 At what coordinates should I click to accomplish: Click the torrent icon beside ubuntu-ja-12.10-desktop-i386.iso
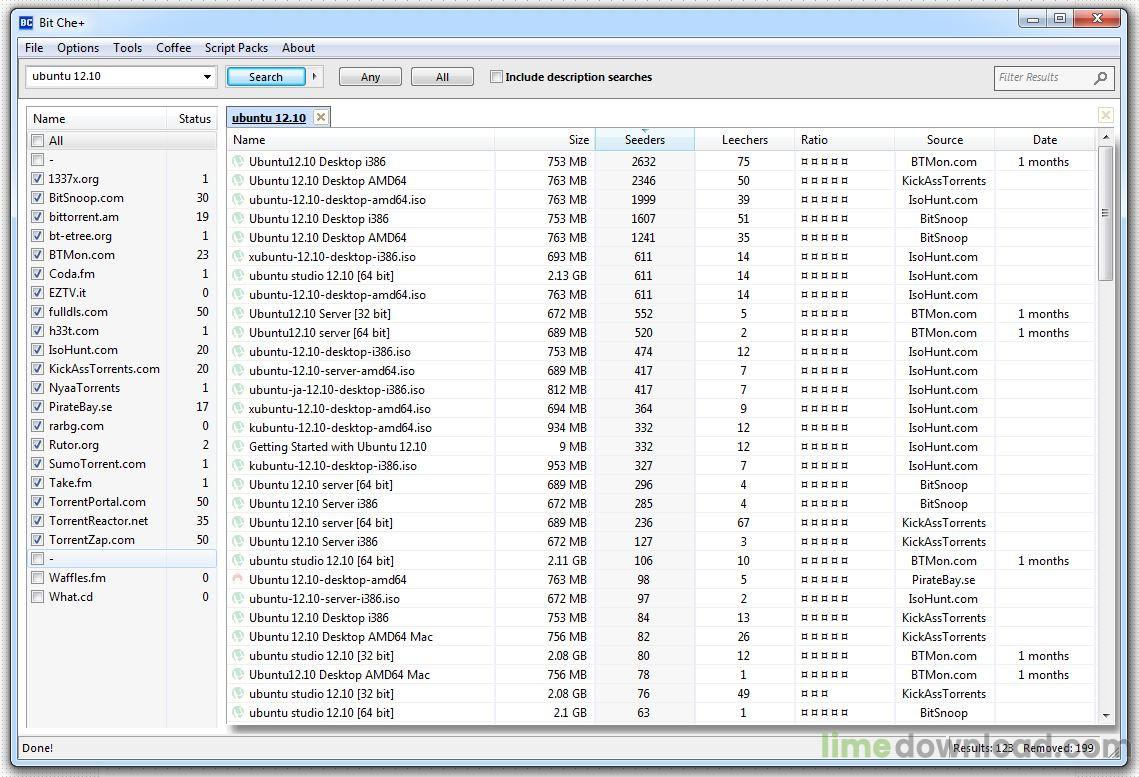click(238, 390)
